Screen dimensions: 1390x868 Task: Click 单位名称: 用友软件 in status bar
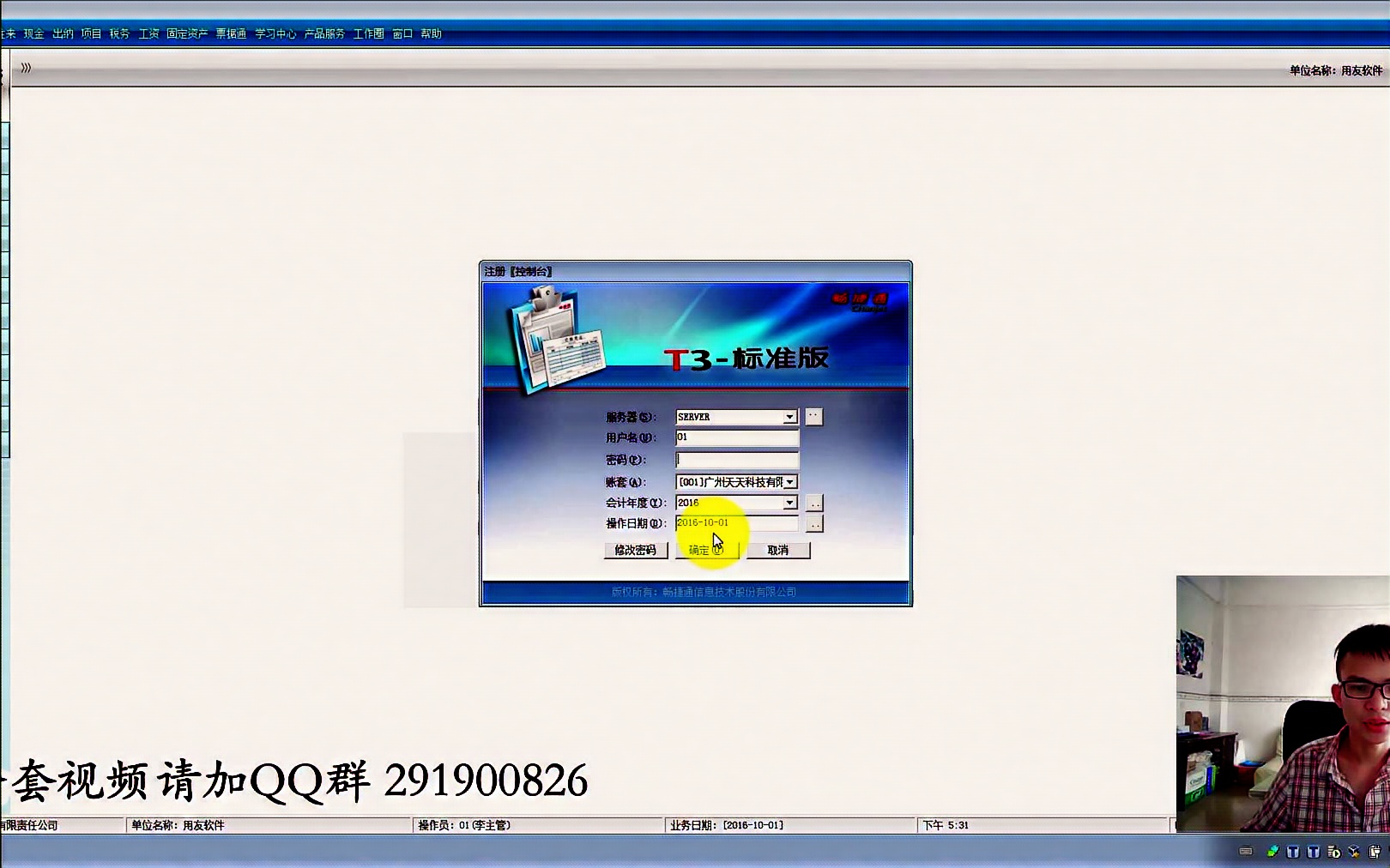coord(178,825)
